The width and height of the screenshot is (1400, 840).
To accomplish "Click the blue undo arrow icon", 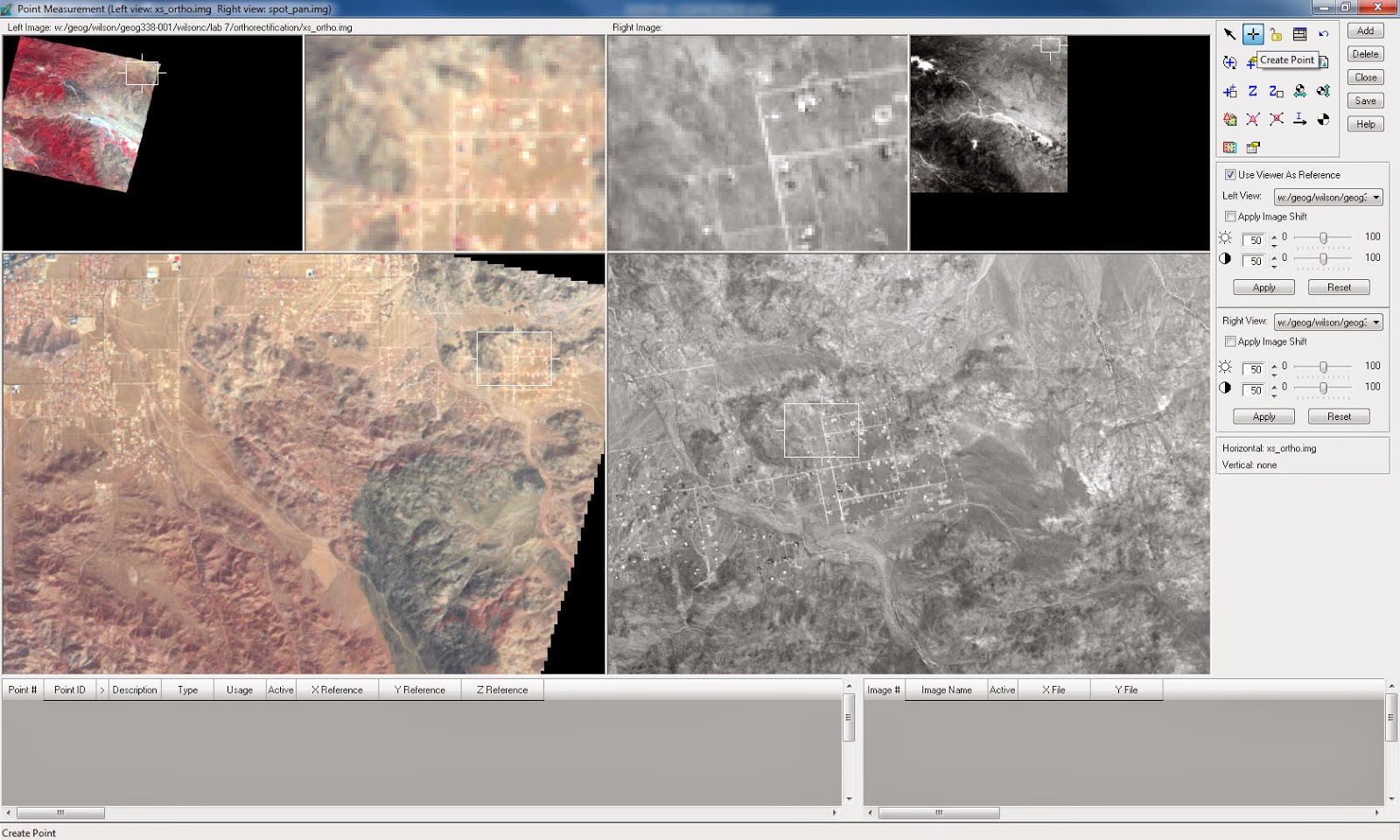I will (1323, 34).
